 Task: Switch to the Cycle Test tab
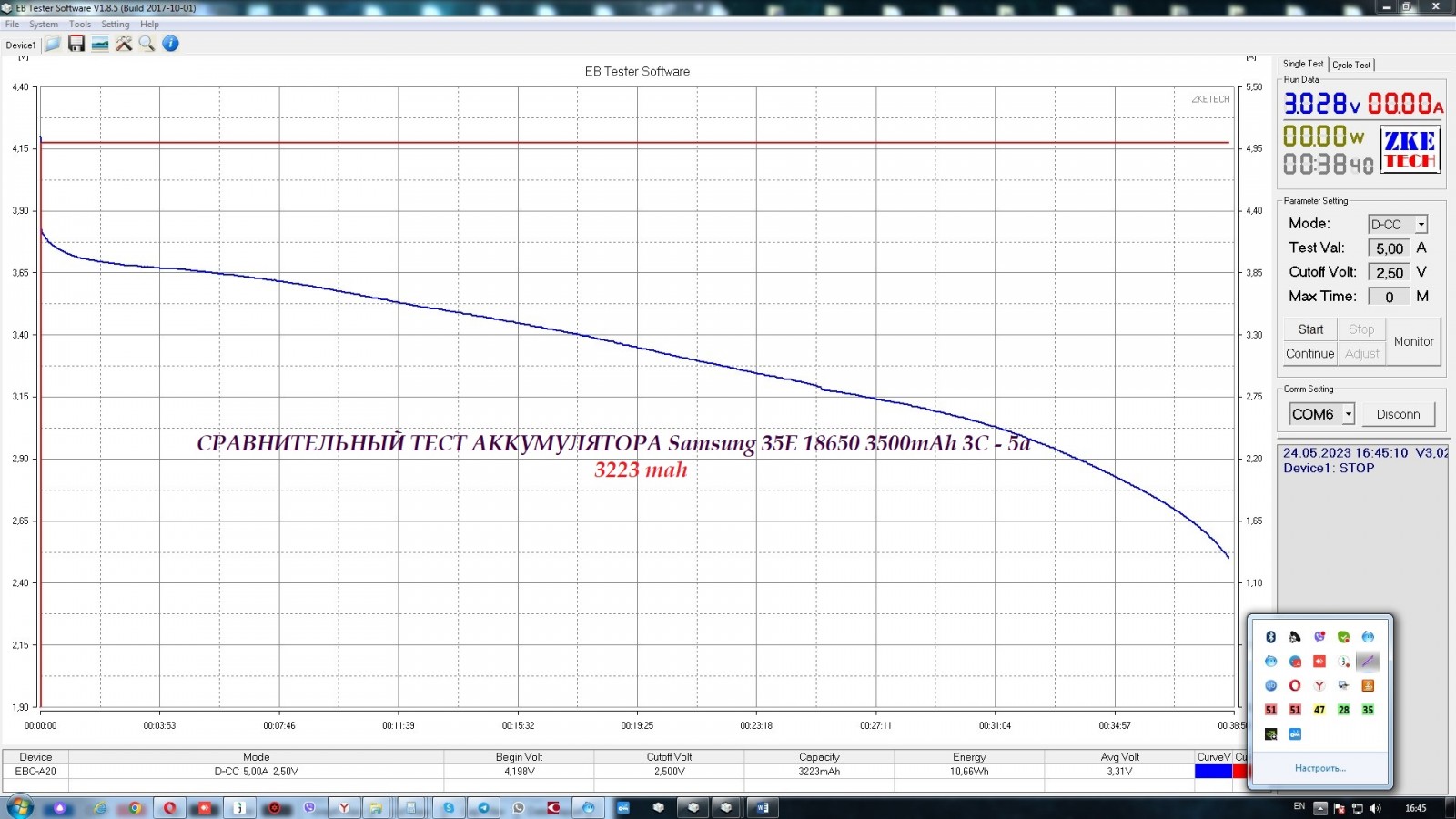pos(1351,65)
